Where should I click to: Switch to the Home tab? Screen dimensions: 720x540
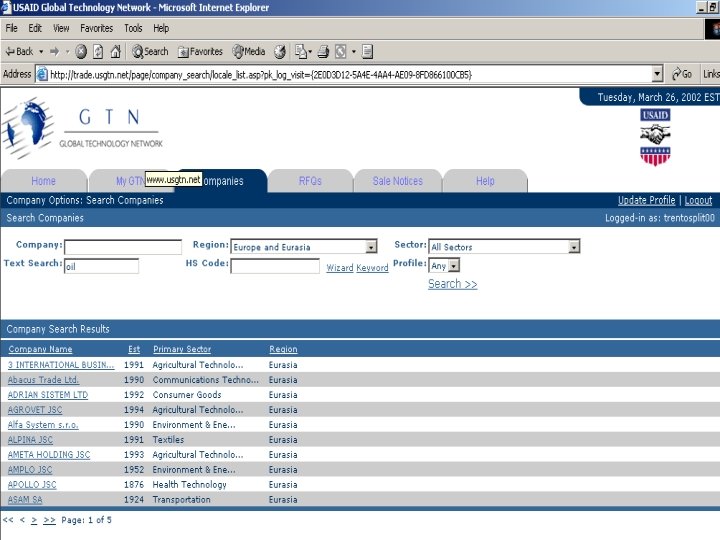(x=44, y=181)
